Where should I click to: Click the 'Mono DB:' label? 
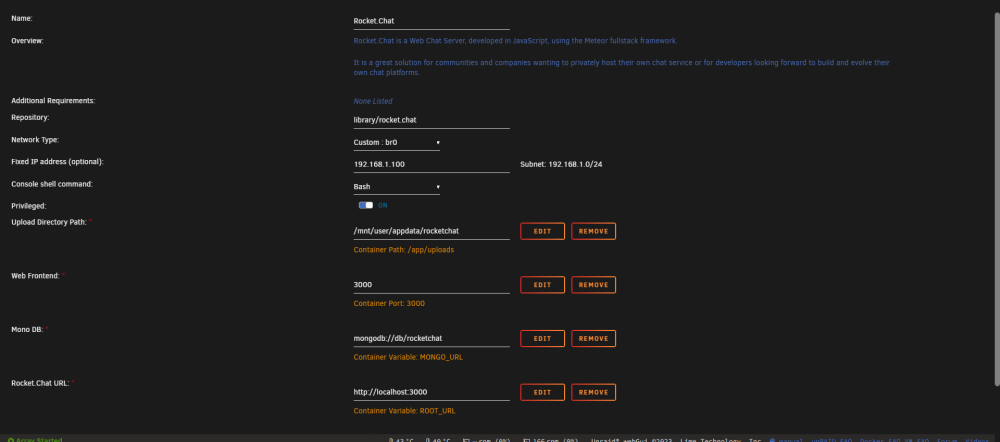point(27,329)
